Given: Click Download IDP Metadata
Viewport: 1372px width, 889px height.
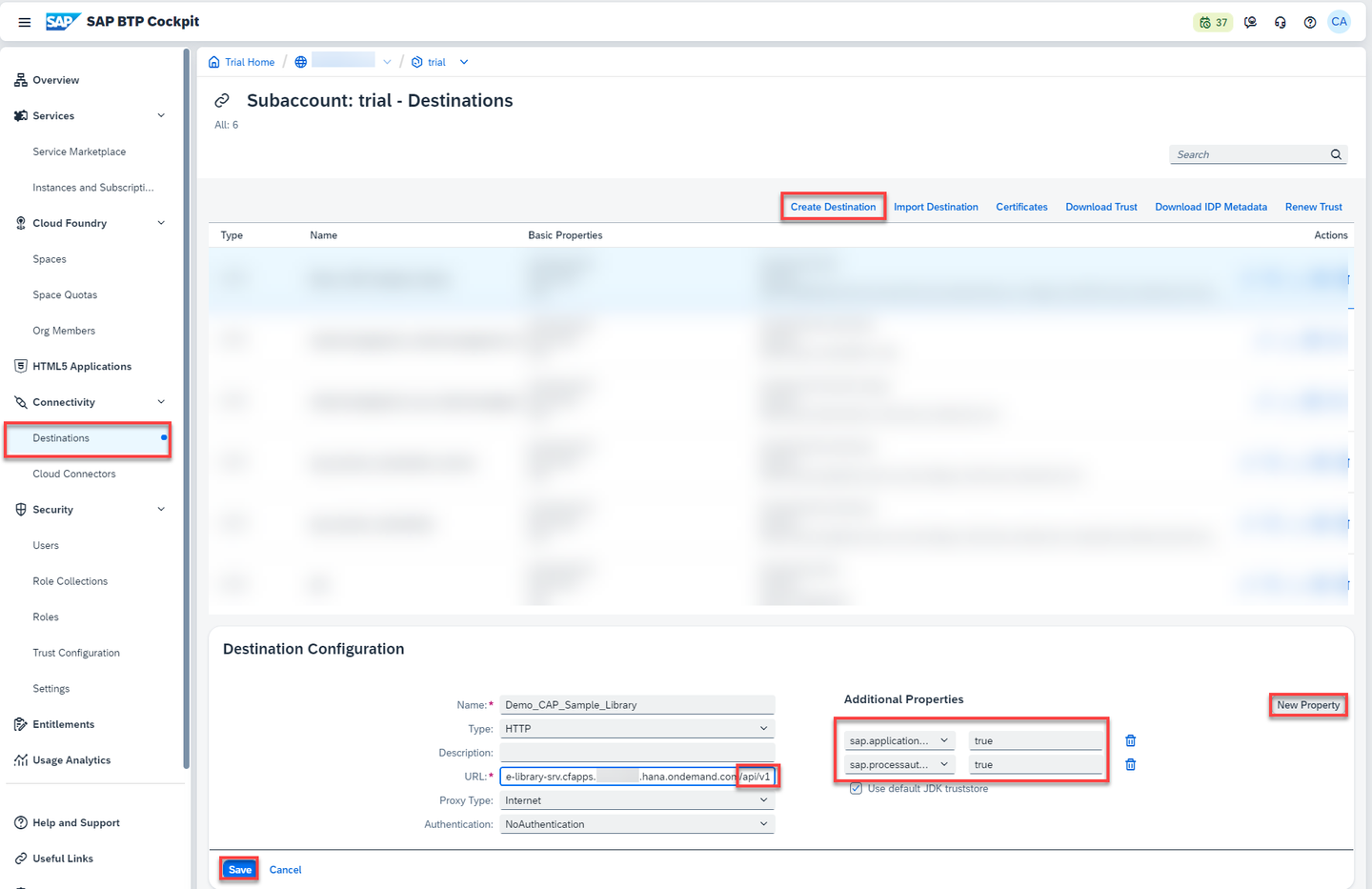Looking at the screenshot, I should pyautogui.click(x=1211, y=207).
